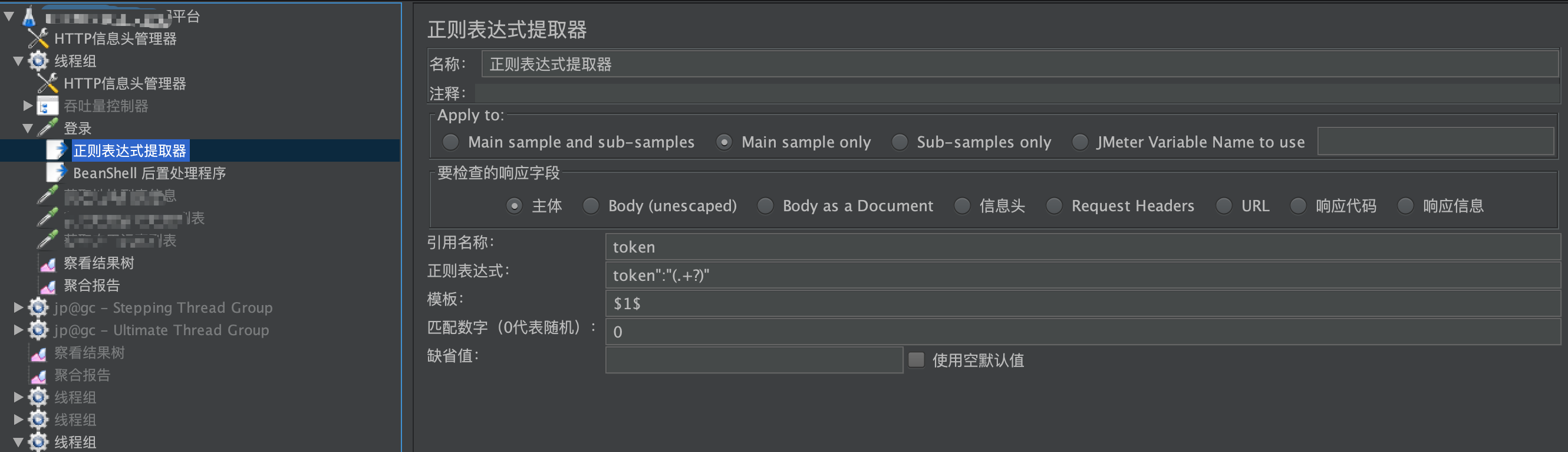
Task: Click the Ultimate Thread Group gear icon
Action: click(x=38, y=330)
